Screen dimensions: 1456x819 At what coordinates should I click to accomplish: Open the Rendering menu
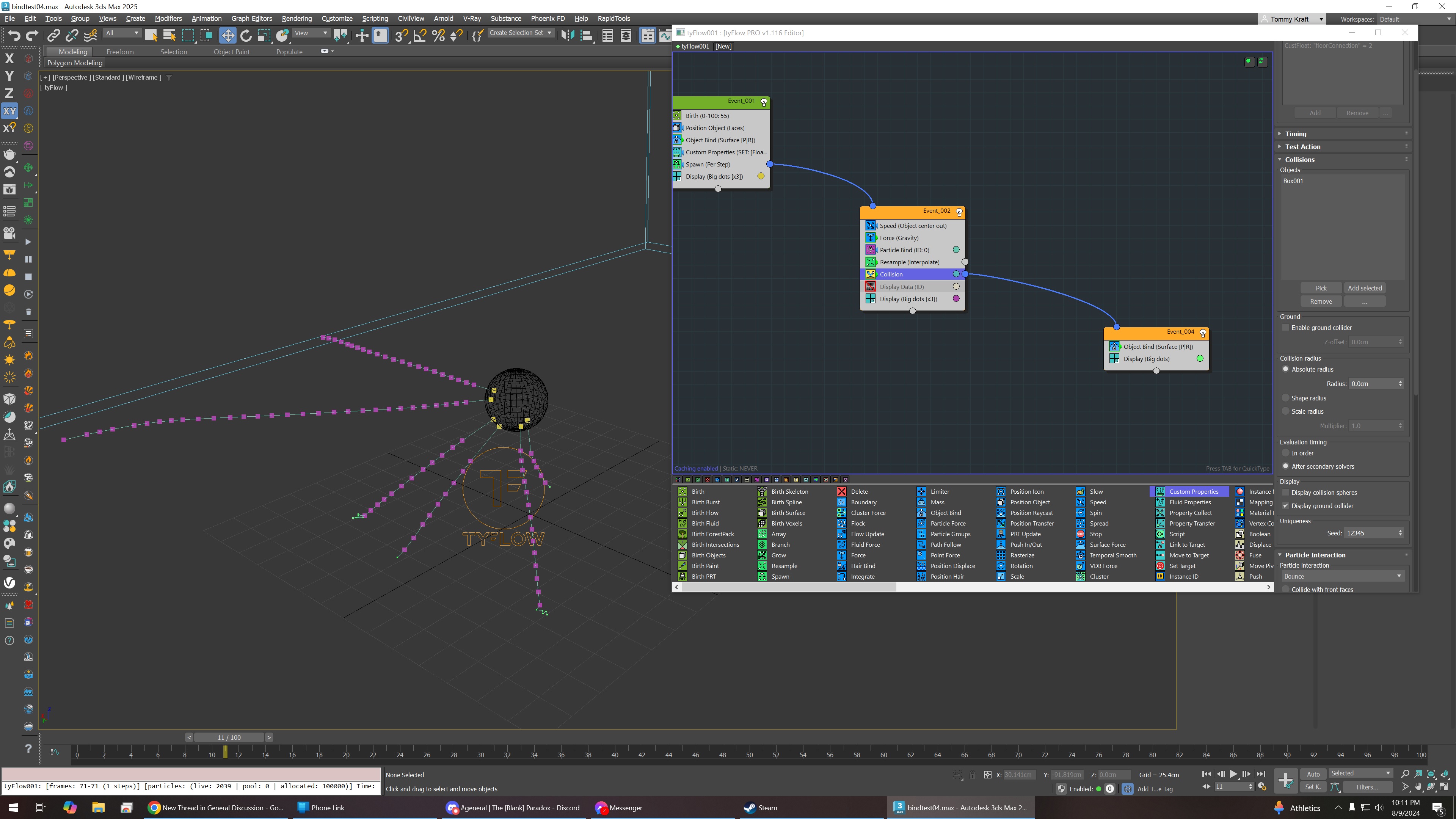(297, 19)
